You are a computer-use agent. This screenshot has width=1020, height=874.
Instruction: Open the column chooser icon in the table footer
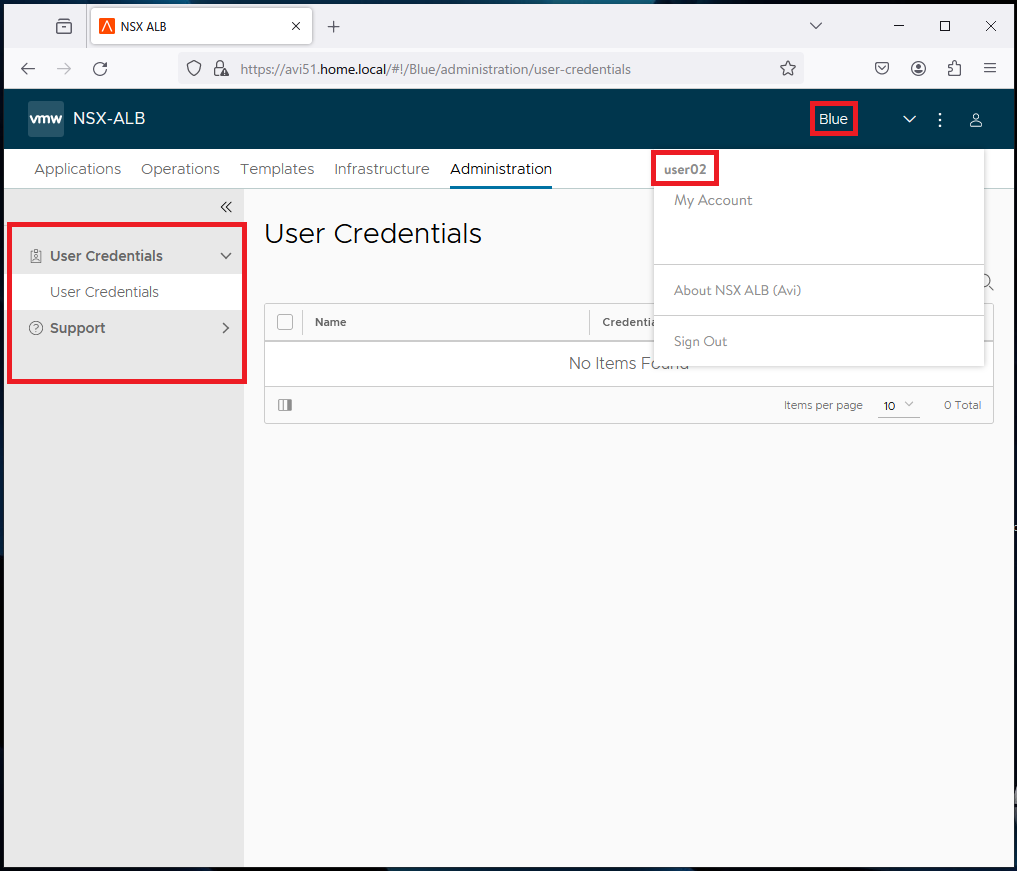(285, 406)
